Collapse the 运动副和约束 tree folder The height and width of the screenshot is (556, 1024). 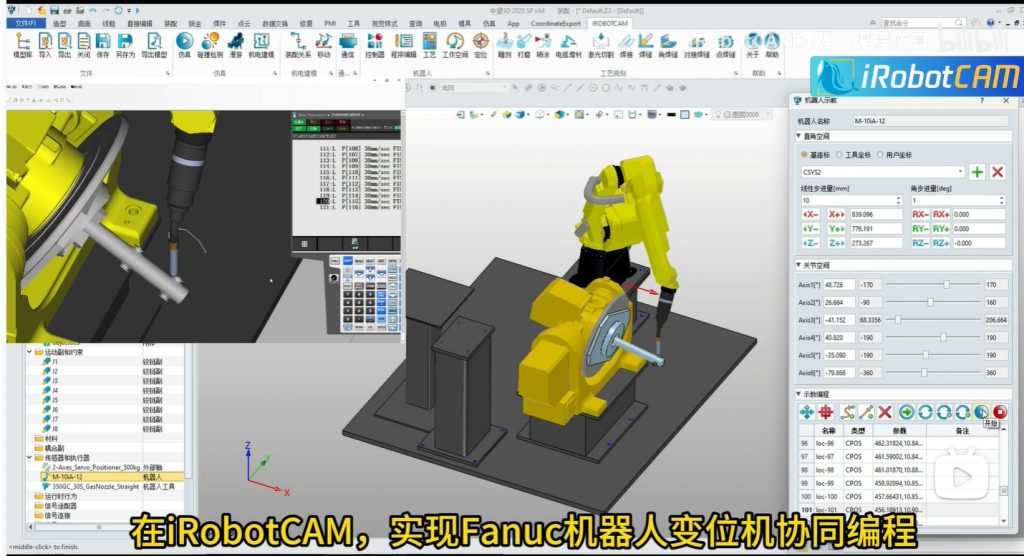pos(38,352)
